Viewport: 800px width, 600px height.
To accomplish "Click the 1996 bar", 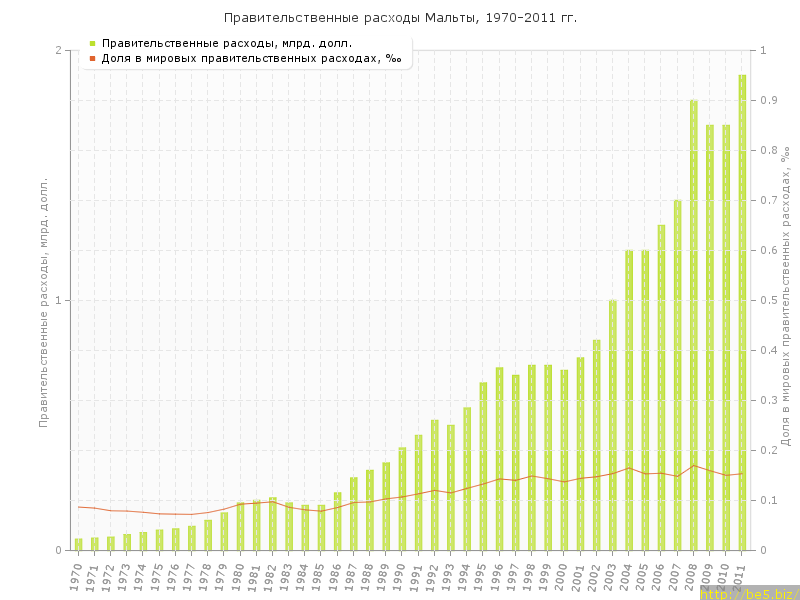I will click(499, 458).
